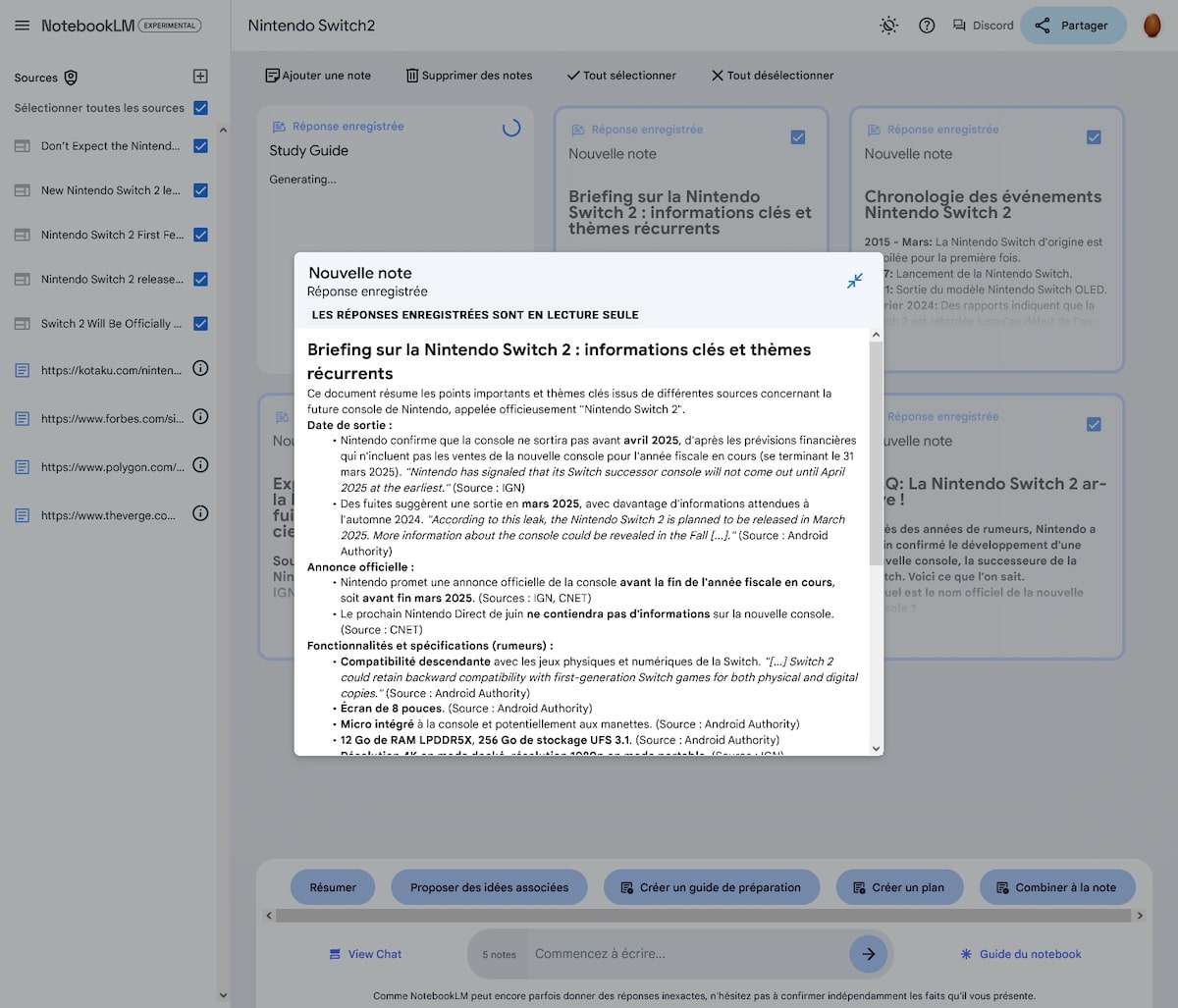
Task: Click the note popup scrollbar up arrow
Action: pyautogui.click(x=876, y=335)
